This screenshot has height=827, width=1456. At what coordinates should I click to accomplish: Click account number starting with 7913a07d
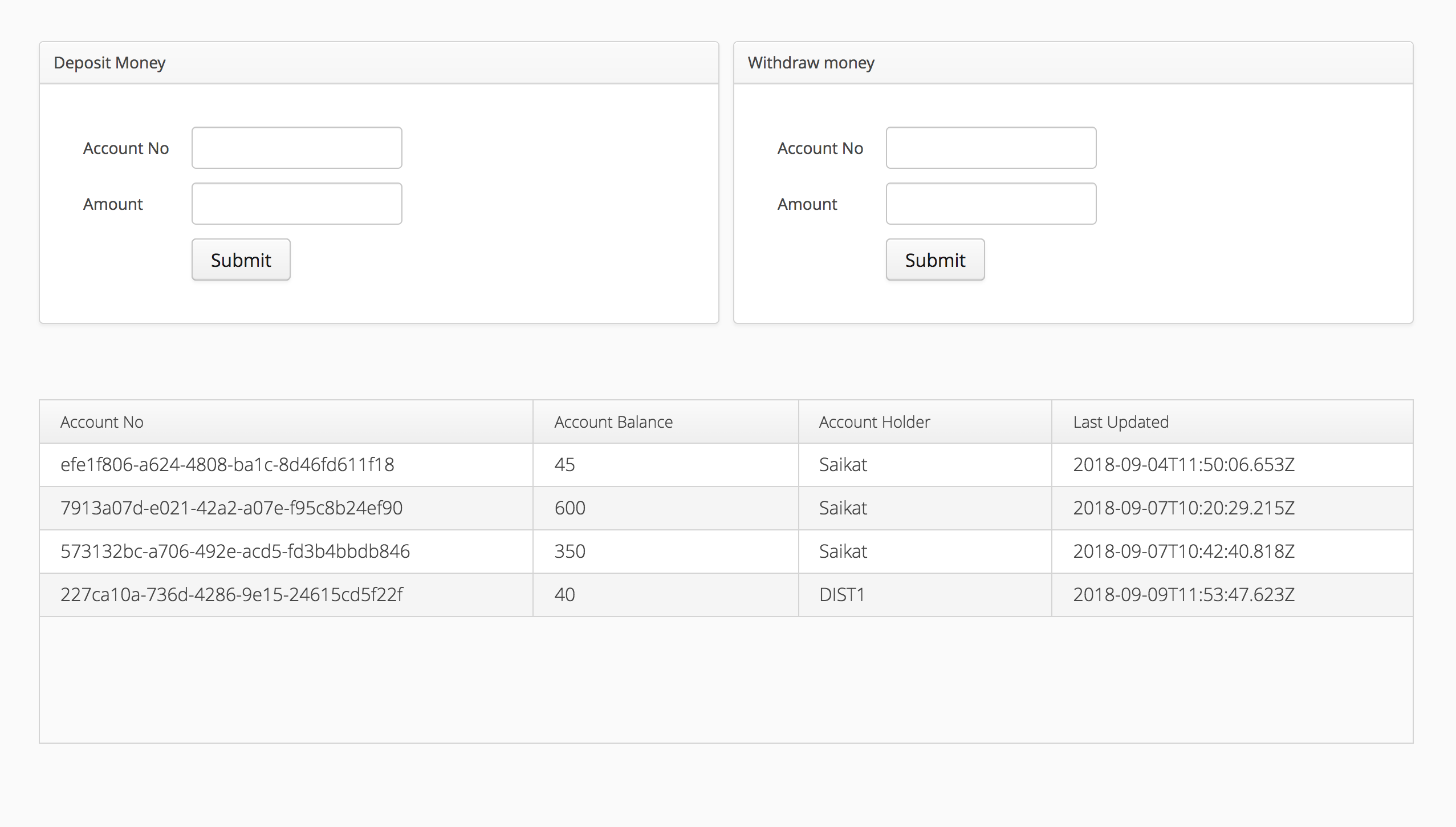231,508
